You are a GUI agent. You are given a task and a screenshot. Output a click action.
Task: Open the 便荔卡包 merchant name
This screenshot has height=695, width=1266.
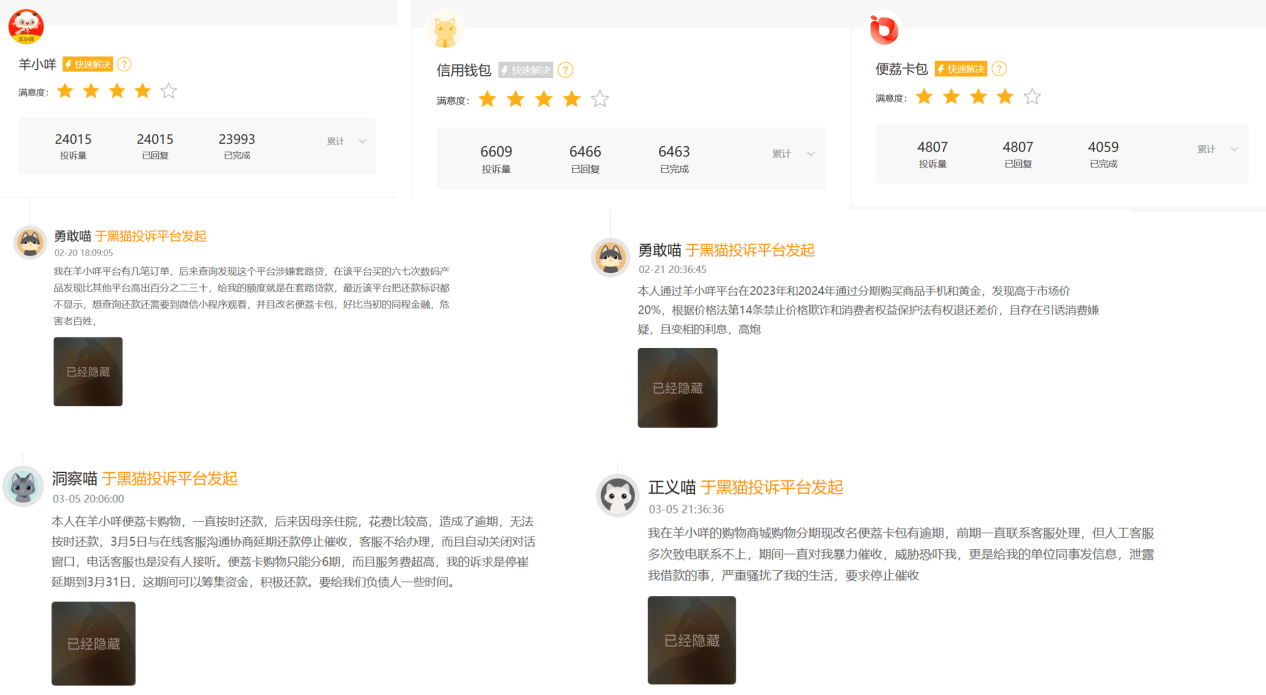click(902, 69)
